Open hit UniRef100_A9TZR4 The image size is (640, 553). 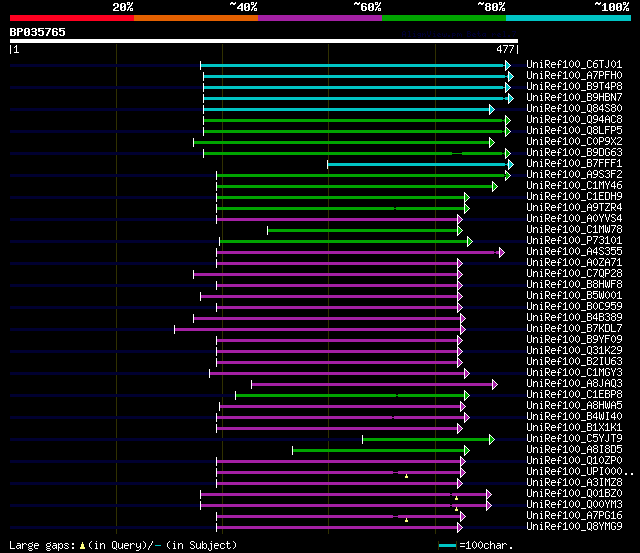(574, 208)
